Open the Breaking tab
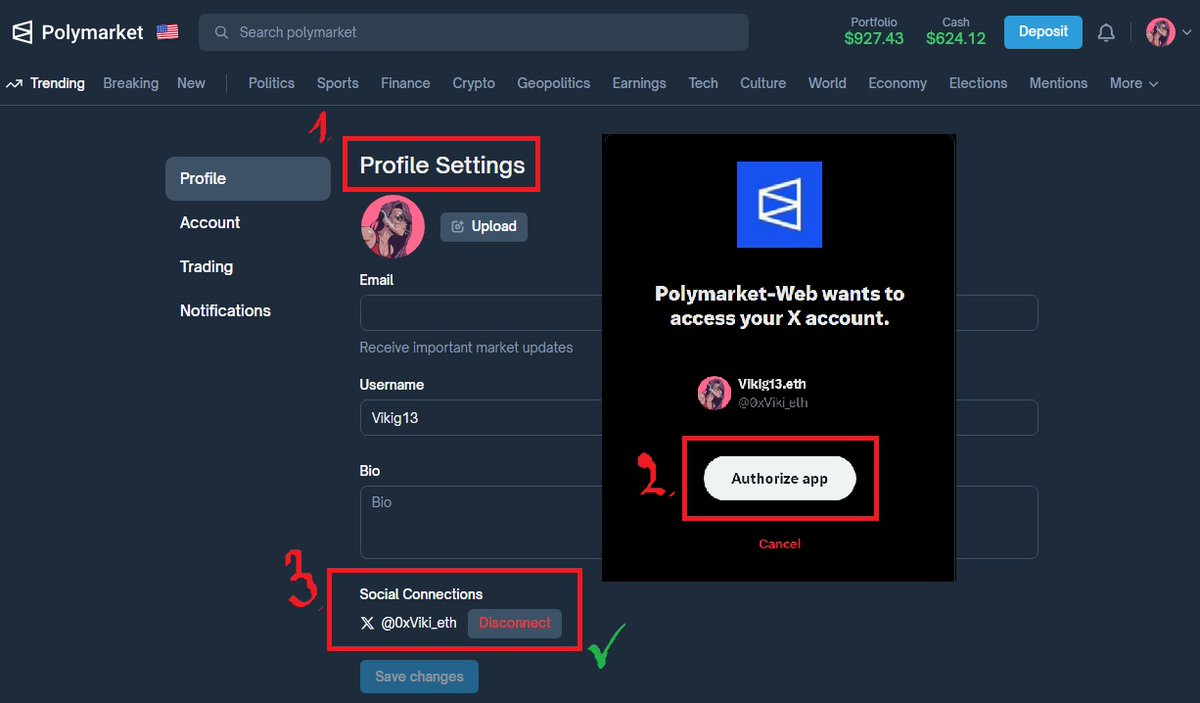The image size is (1200, 703). click(x=131, y=83)
